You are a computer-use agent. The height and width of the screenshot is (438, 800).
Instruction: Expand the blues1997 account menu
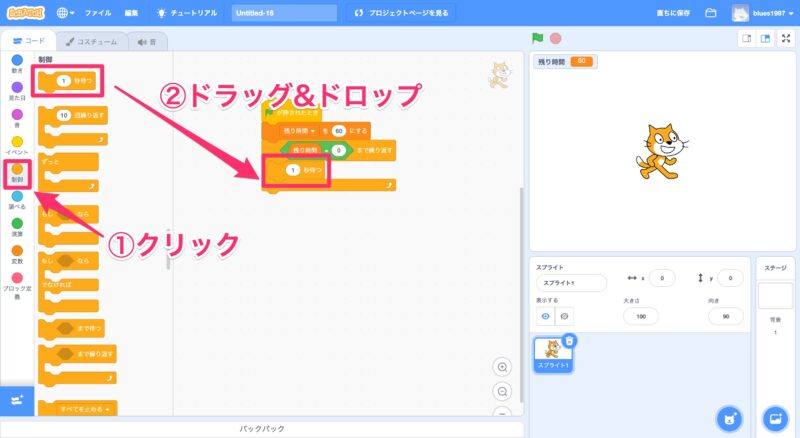pyautogui.click(x=763, y=13)
